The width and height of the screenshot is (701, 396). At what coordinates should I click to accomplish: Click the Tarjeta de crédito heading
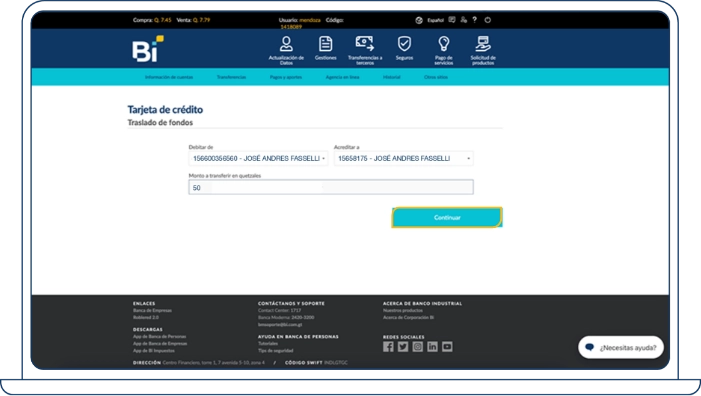click(x=165, y=110)
